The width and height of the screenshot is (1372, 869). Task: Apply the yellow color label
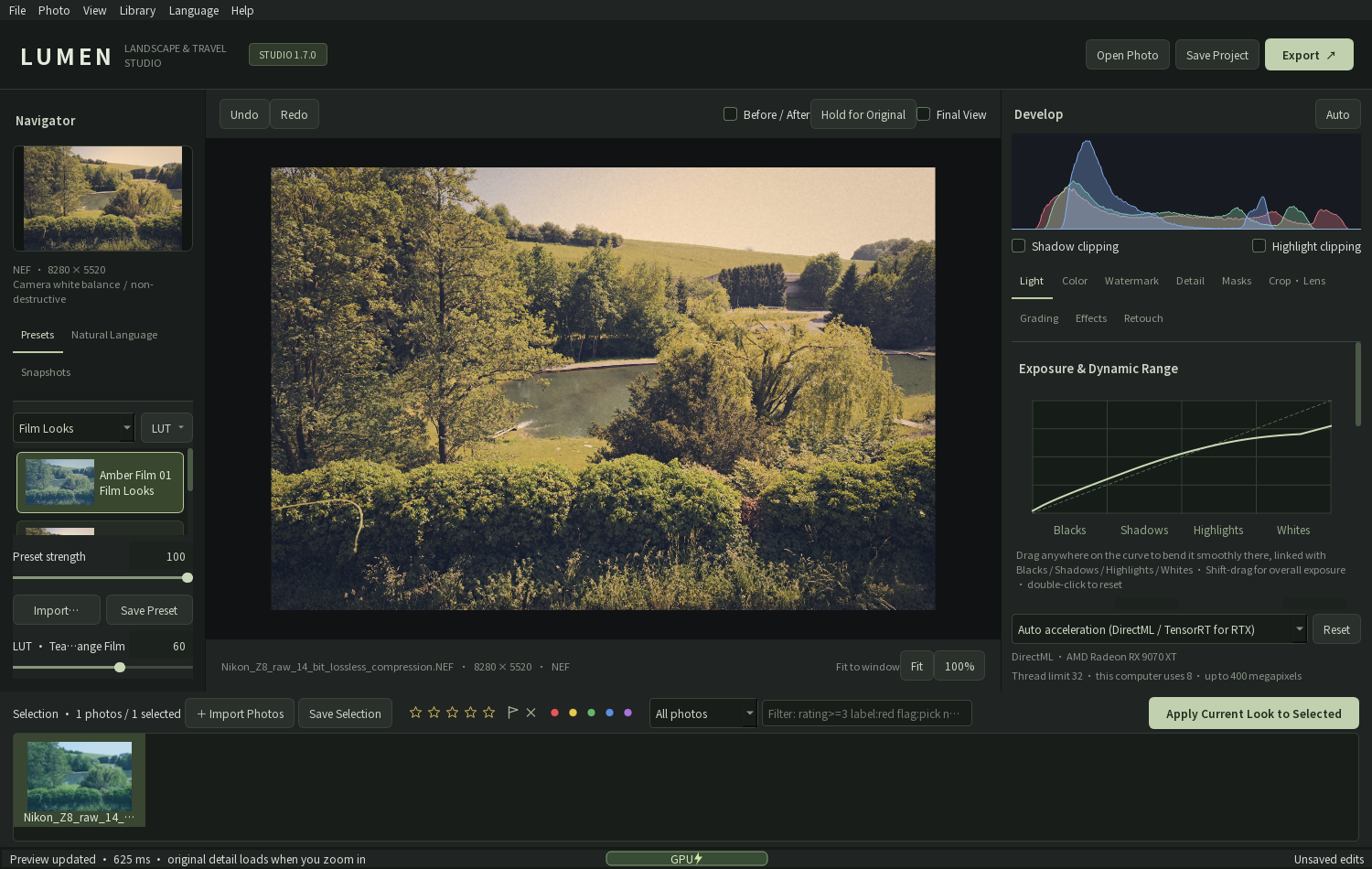[x=573, y=713]
